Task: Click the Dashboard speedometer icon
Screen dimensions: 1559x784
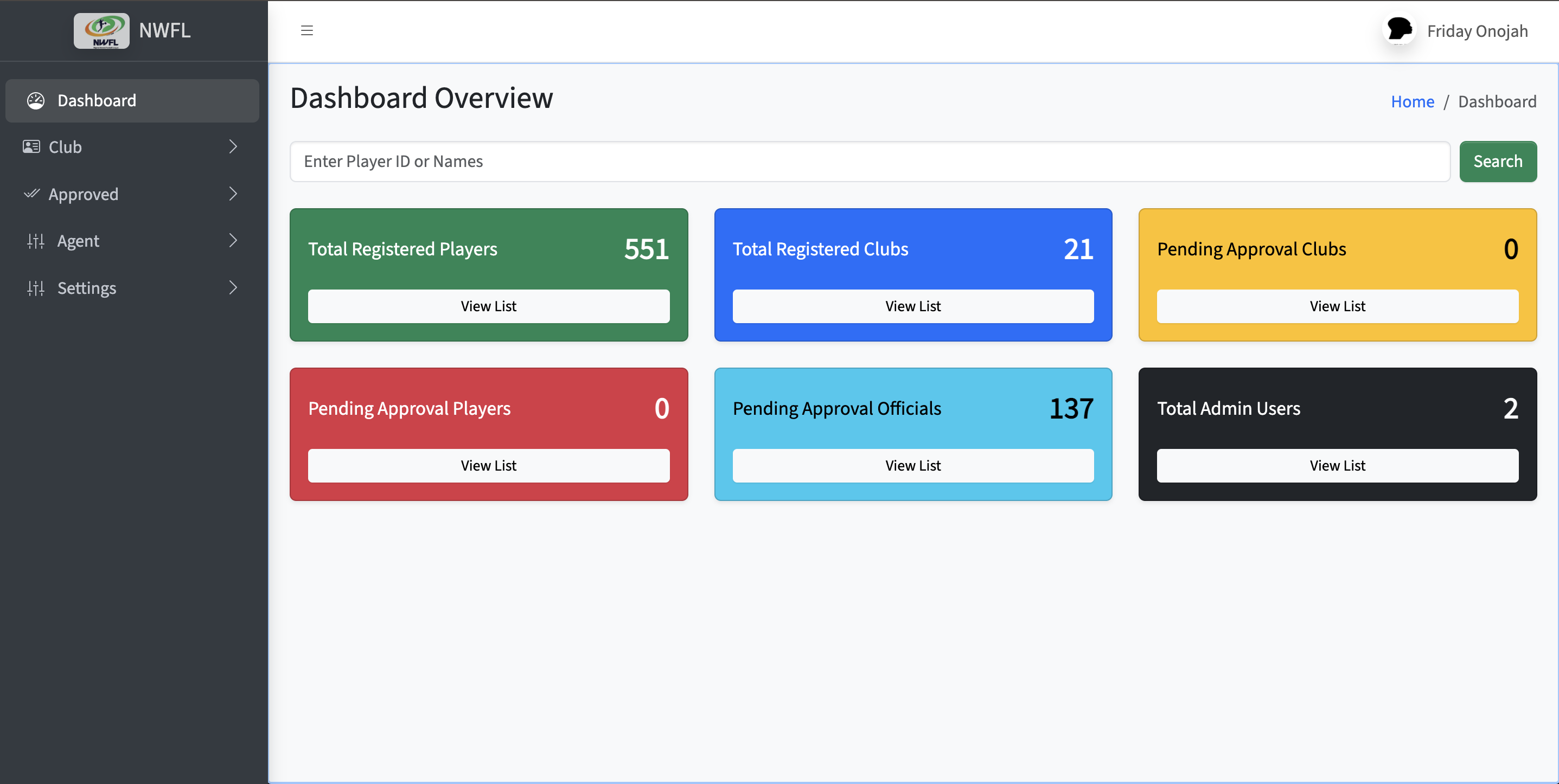Action: coord(36,100)
